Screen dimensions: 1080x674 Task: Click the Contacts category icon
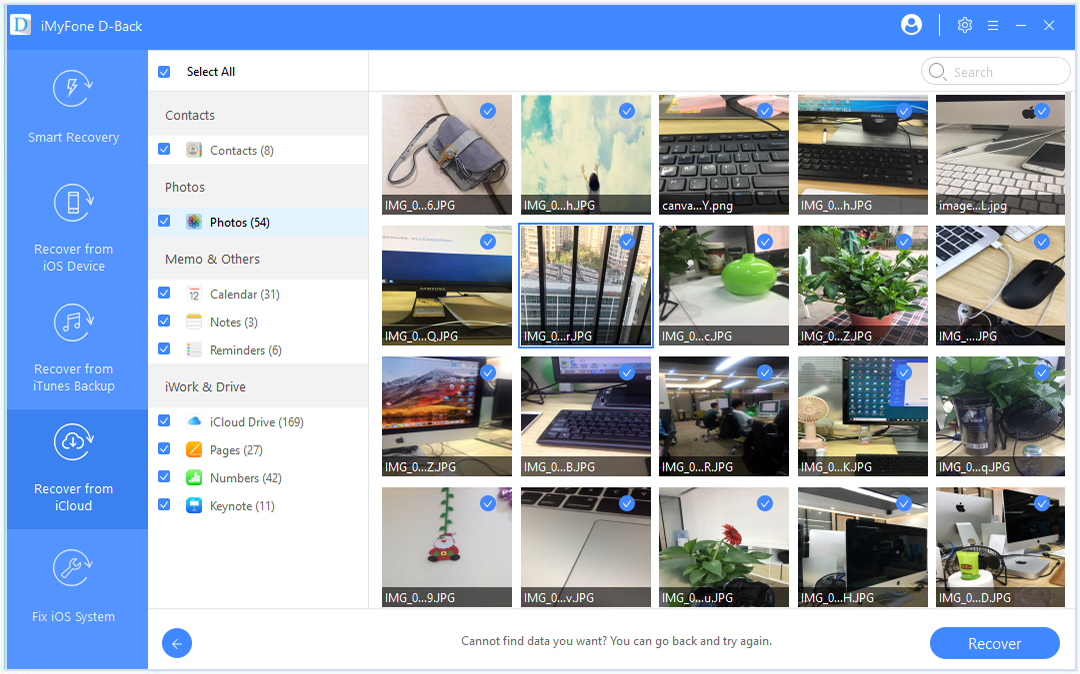(x=194, y=150)
